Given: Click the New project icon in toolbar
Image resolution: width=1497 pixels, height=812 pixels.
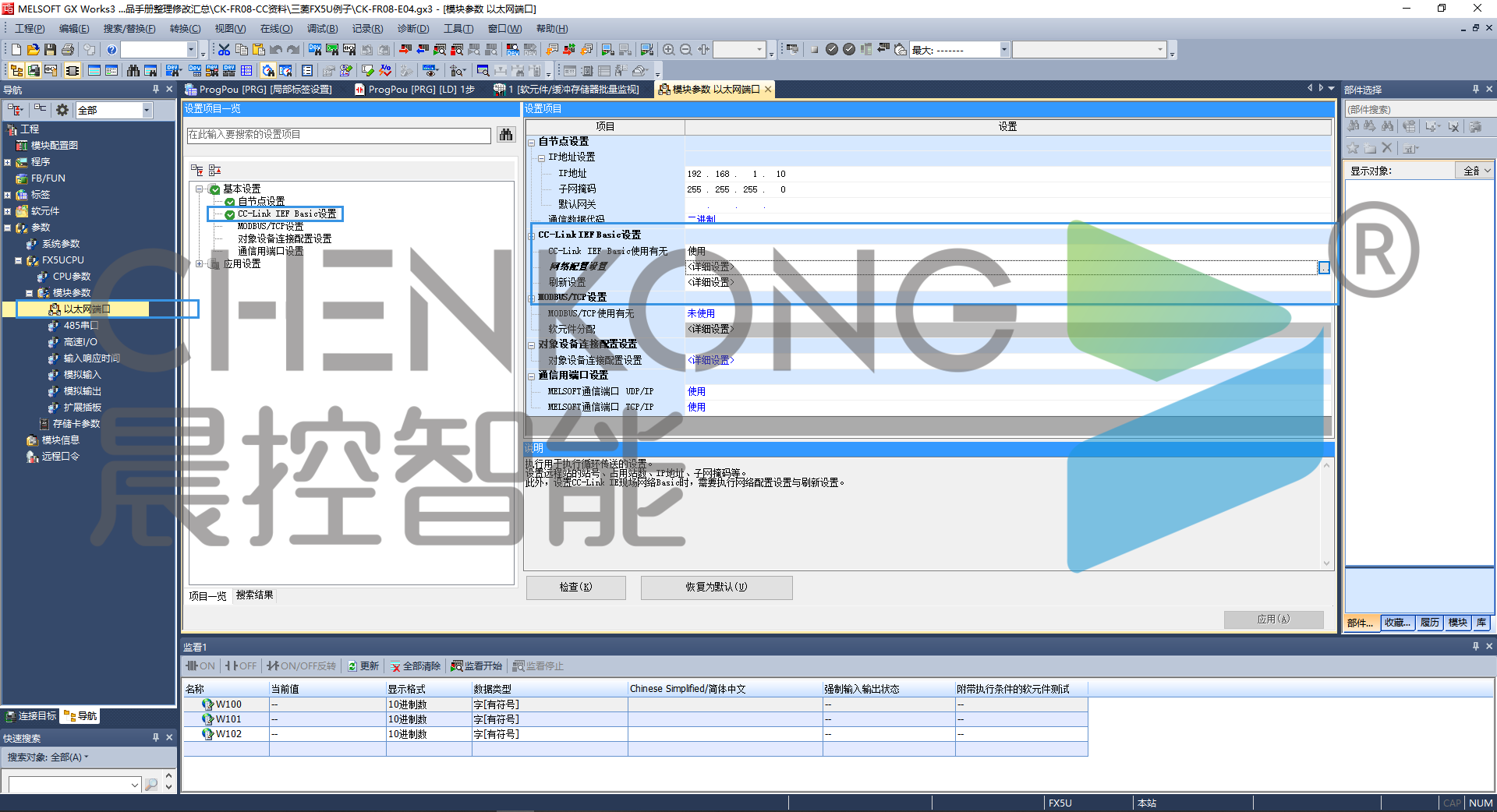Looking at the screenshot, I should tap(16, 50).
